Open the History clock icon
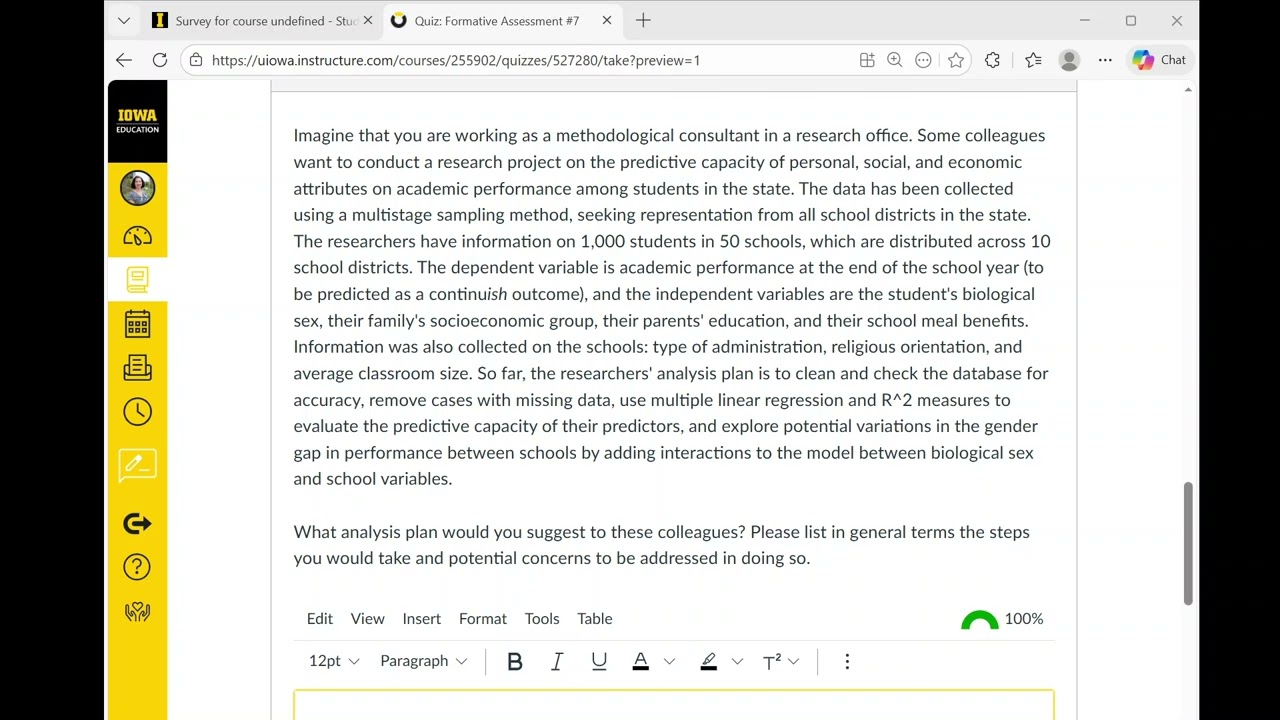Image resolution: width=1280 pixels, height=720 pixels. [138, 412]
